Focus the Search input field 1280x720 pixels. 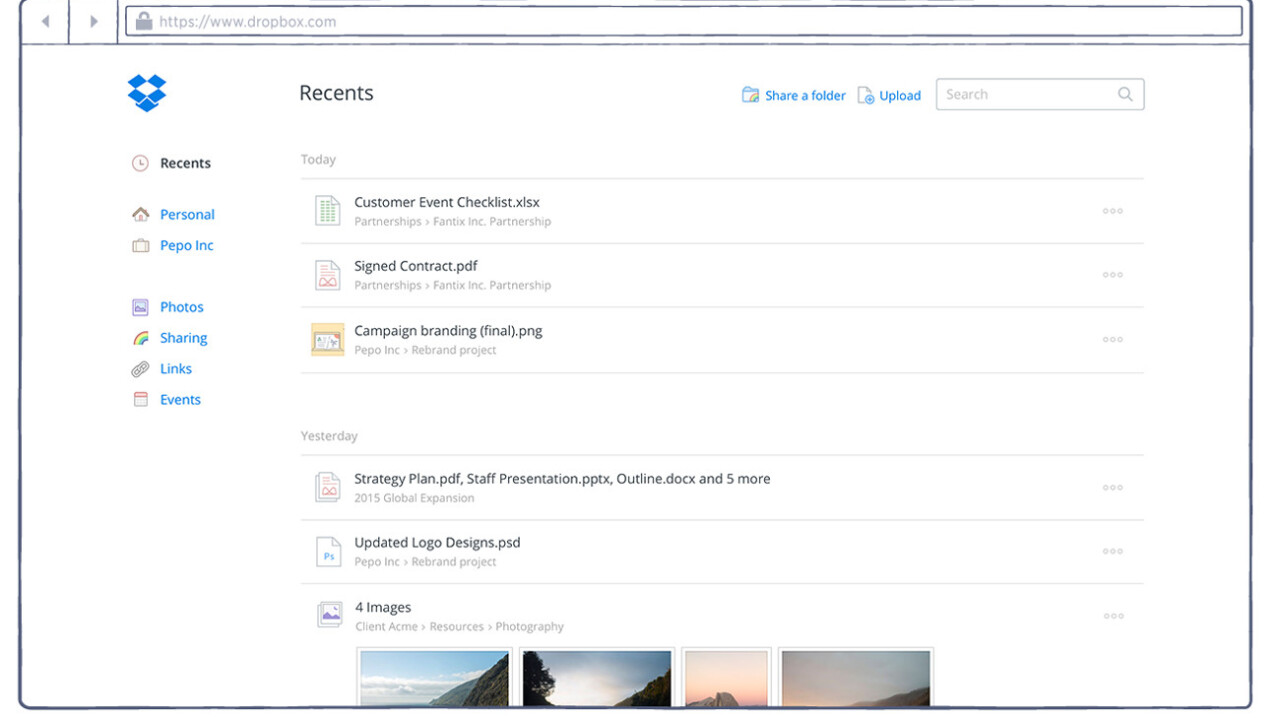point(1025,95)
